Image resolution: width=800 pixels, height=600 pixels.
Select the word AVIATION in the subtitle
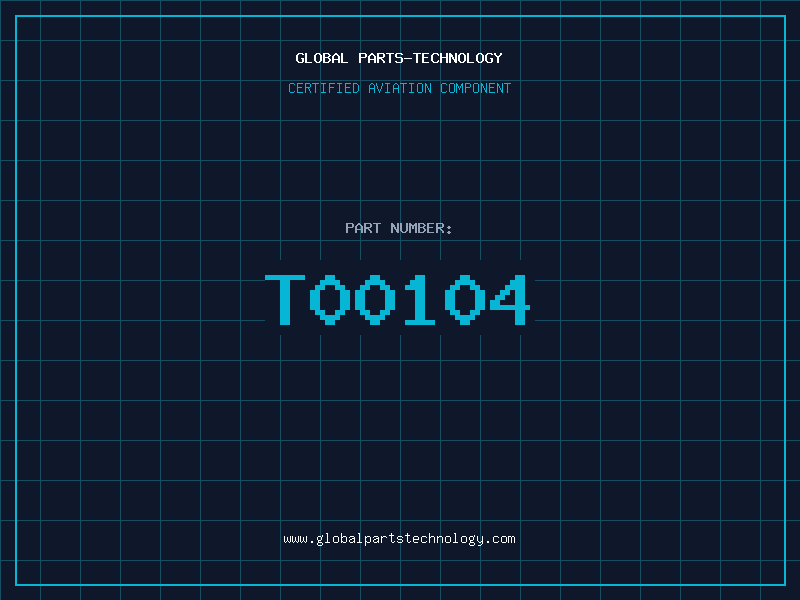tap(399, 88)
